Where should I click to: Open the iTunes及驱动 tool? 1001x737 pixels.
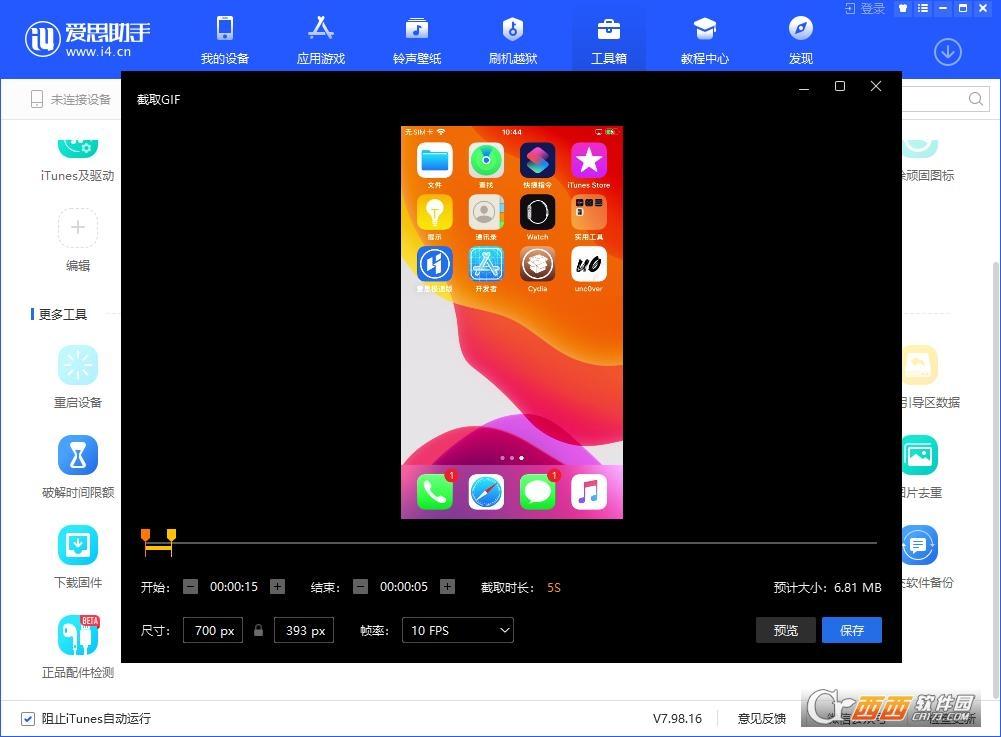coord(78,160)
